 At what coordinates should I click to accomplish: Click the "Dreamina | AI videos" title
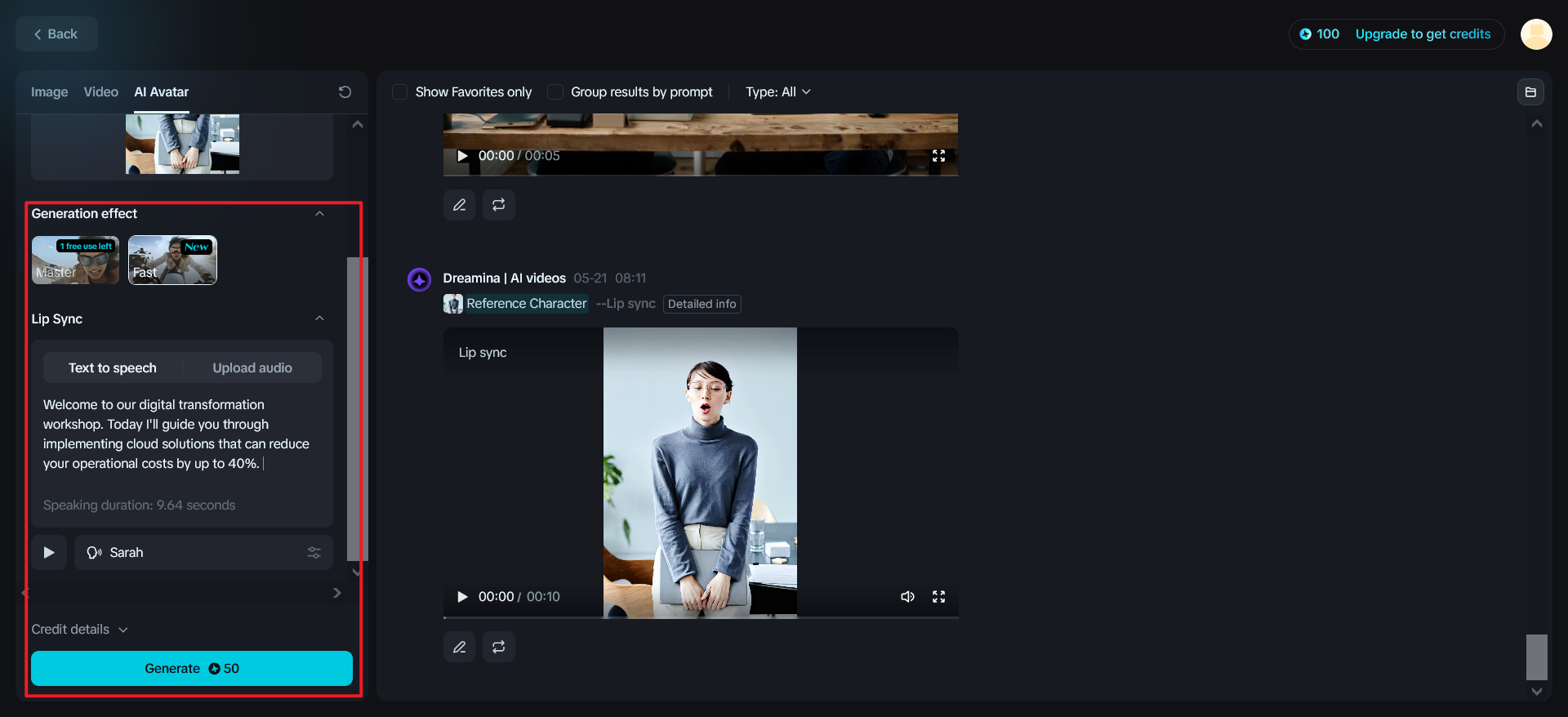point(505,278)
